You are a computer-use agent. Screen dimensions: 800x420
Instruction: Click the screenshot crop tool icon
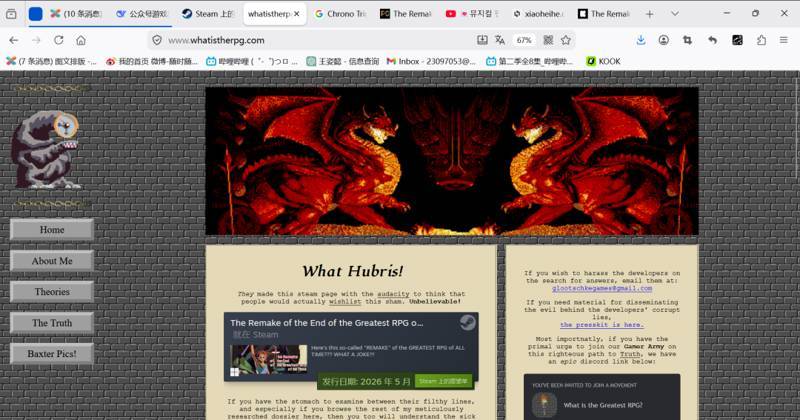click(x=687, y=40)
